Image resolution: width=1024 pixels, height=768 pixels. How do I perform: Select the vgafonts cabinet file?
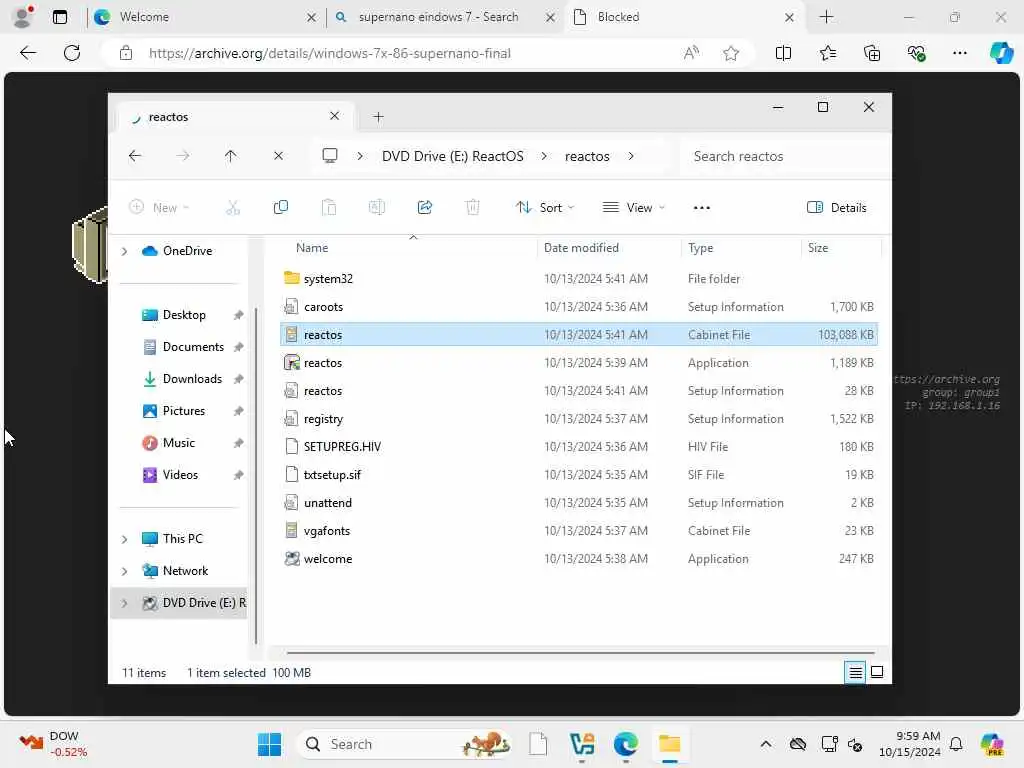click(579, 531)
